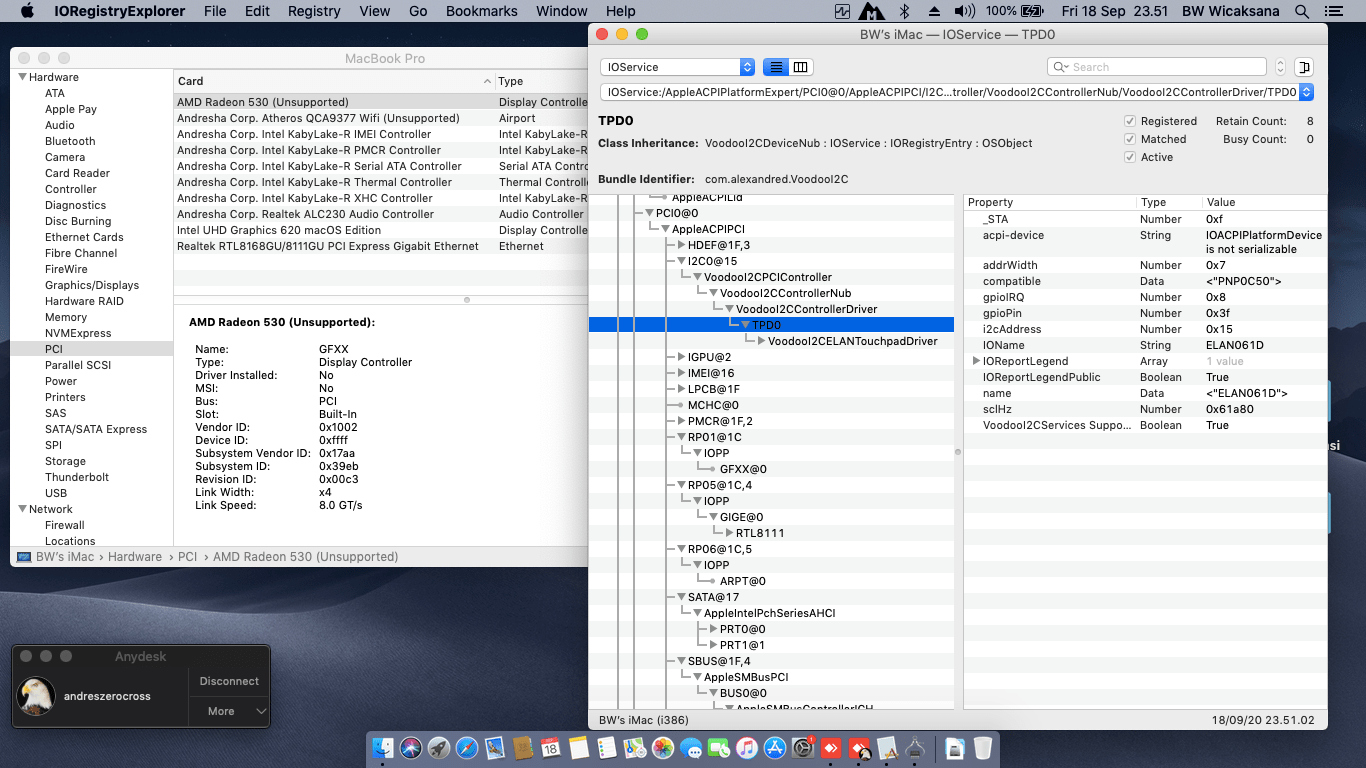This screenshot has height=768, width=1366.
Task: Open Photos from the Dock
Action: pos(663,747)
